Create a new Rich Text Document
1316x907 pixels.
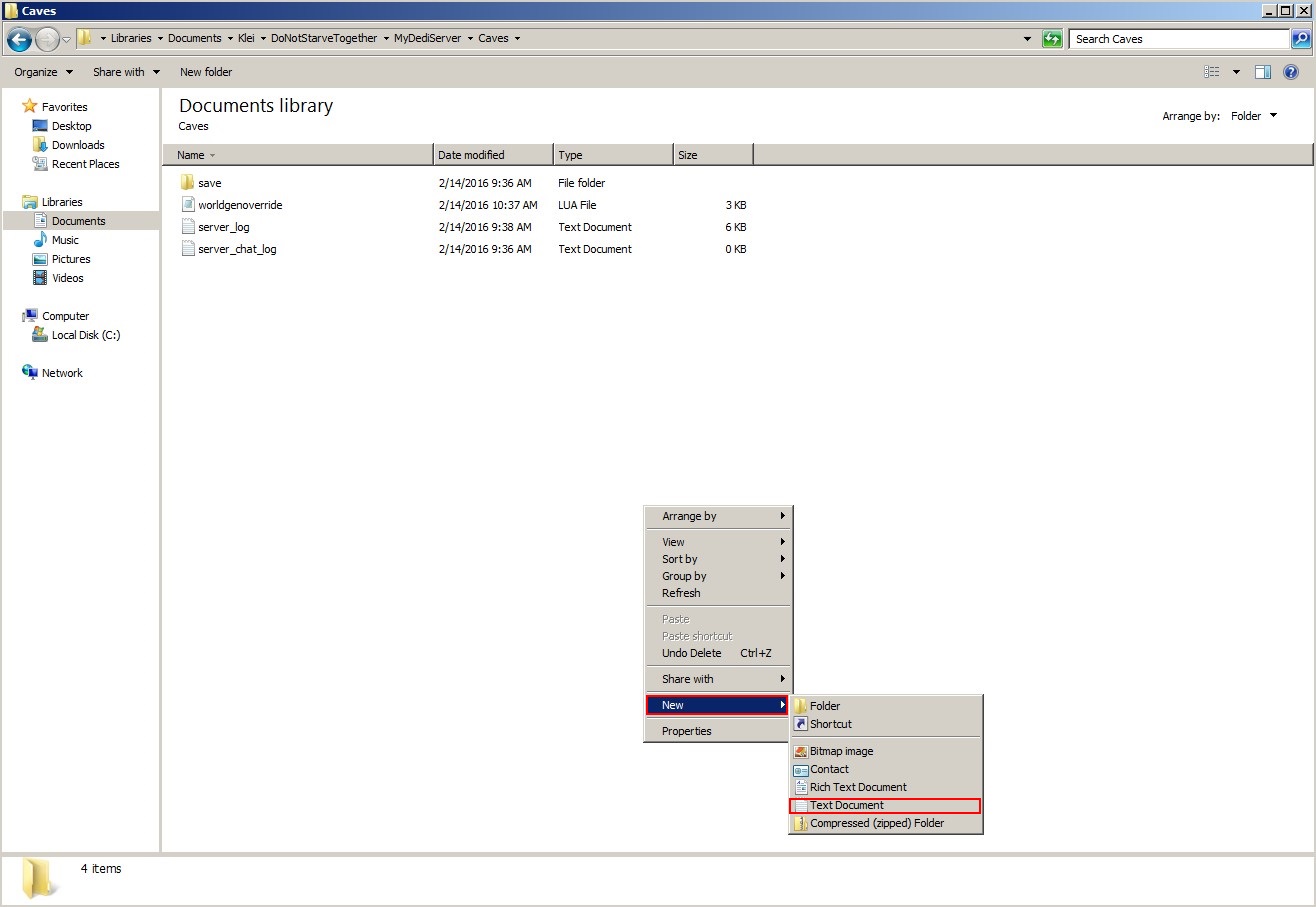pyautogui.click(x=886, y=787)
